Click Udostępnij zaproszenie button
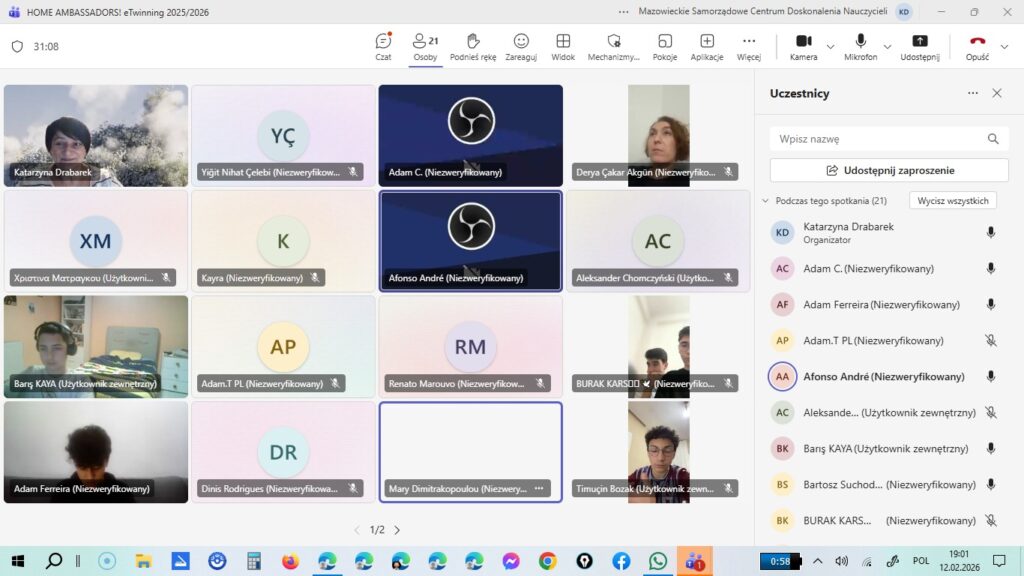Image resolution: width=1024 pixels, height=576 pixels. (889, 170)
